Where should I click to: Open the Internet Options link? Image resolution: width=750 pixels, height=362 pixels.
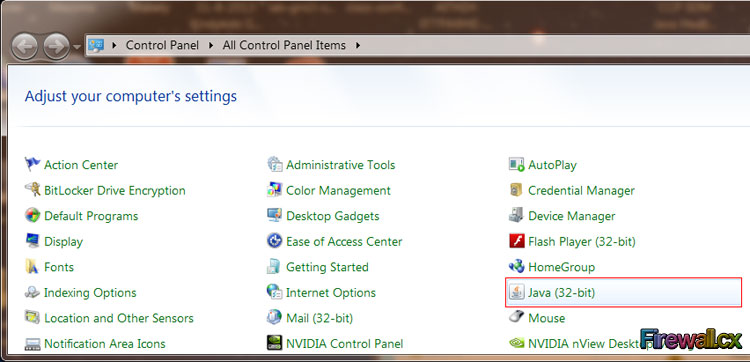331,293
